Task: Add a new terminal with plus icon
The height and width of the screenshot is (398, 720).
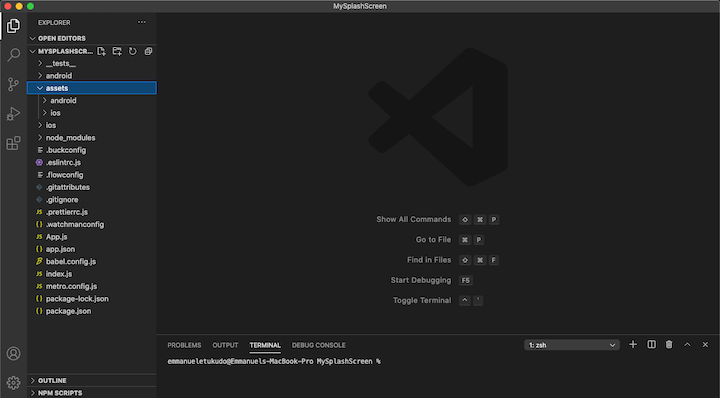Action: tap(633, 344)
